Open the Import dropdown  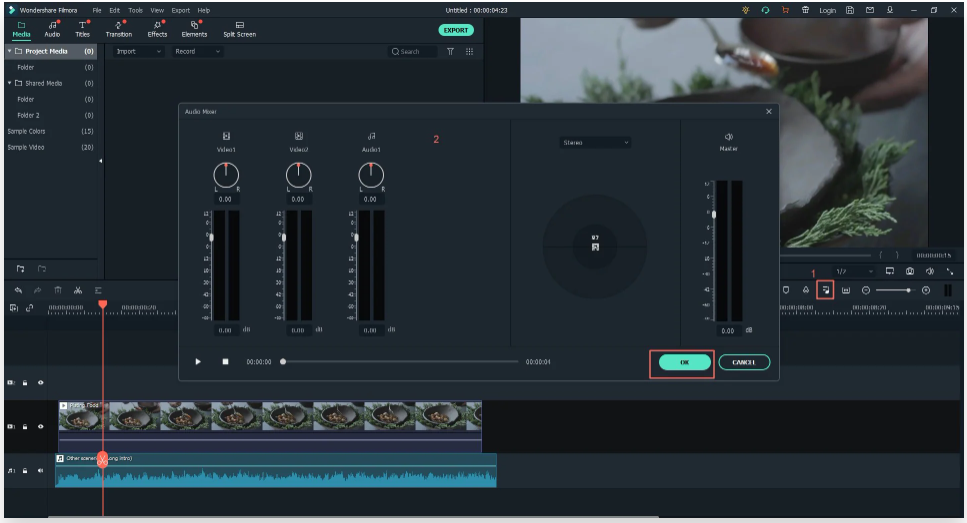(138, 51)
